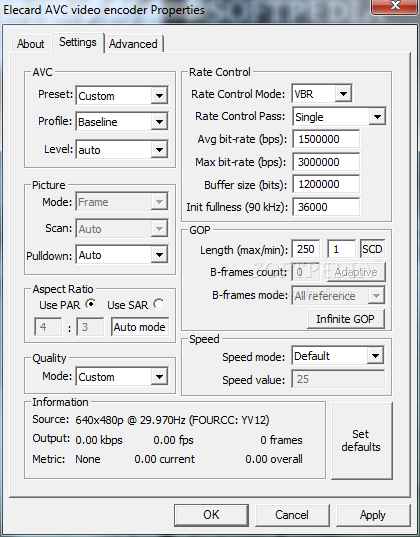Click the Buffer size input field
420x537 pixels.
(x=326, y=184)
